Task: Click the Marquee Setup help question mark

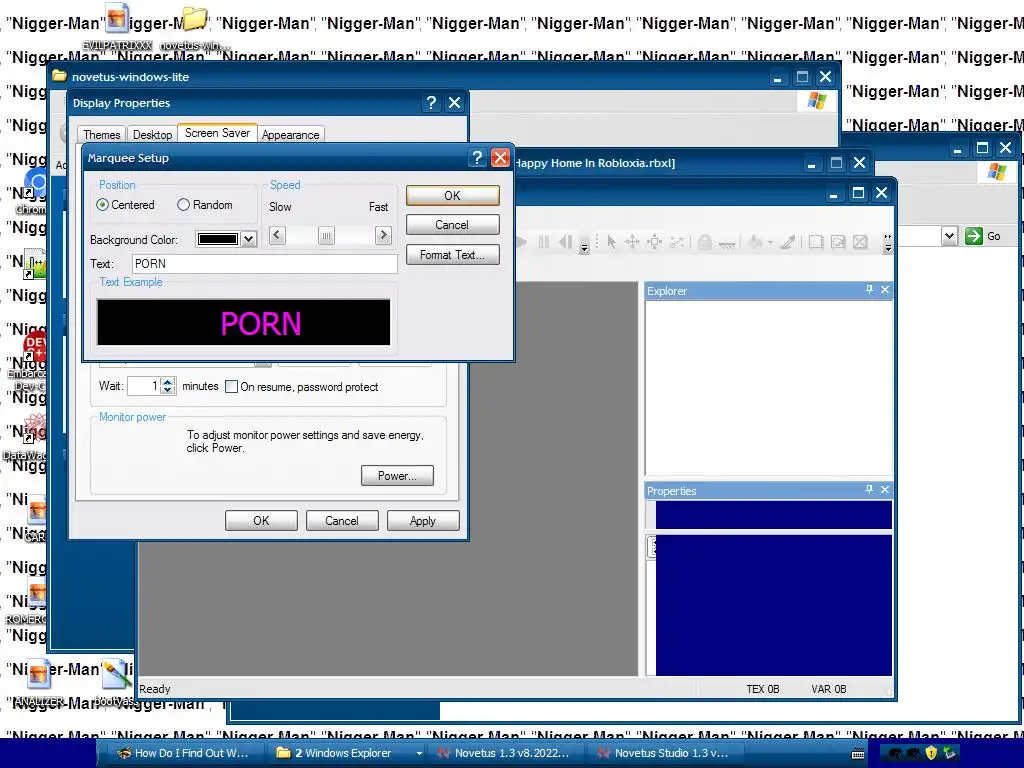Action: pyautogui.click(x=477, y=157)
